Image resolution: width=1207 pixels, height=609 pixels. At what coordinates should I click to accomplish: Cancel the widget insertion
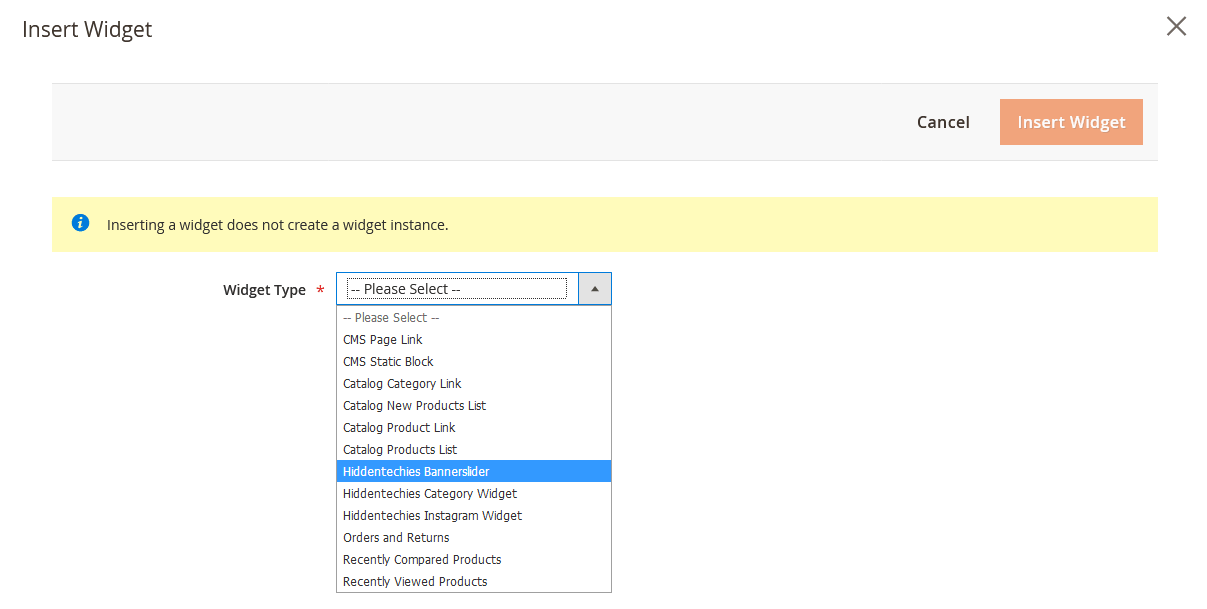pyautogui.click(x=942, y=121)
